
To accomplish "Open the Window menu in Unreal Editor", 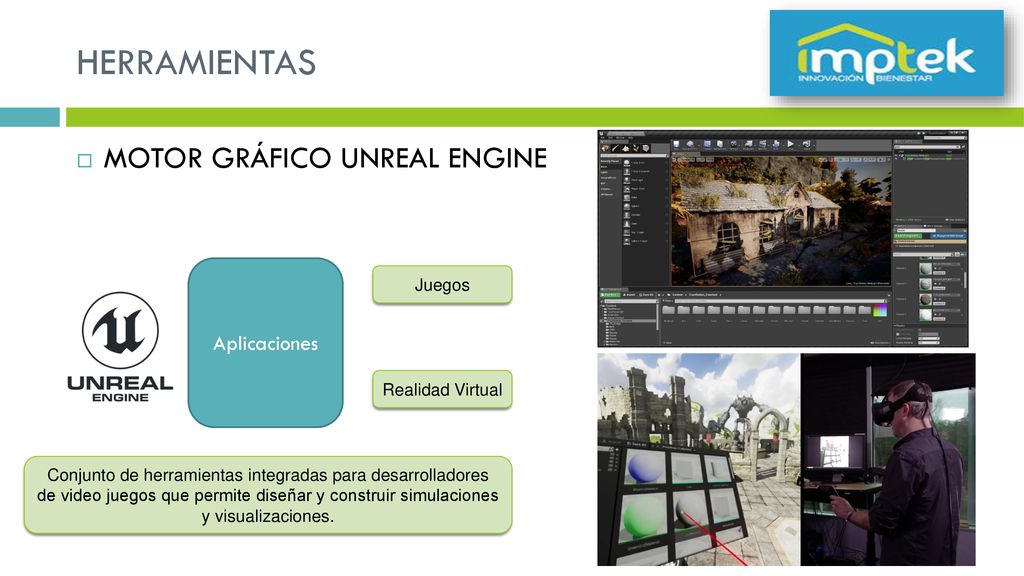I will pyautogui.click(x=620, y=137).
